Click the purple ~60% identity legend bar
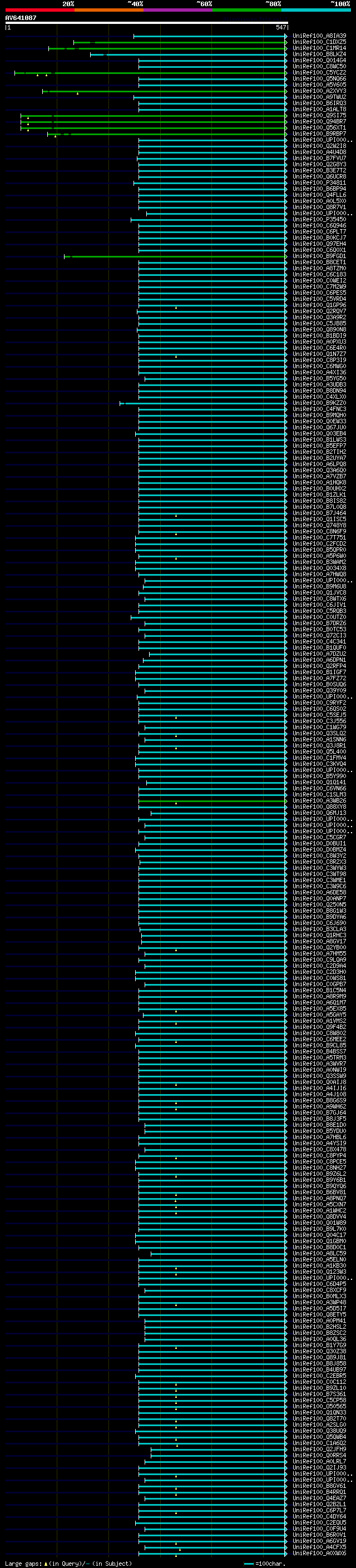Viewport: 356px width, 1568px height. click(x=177, y=10)
